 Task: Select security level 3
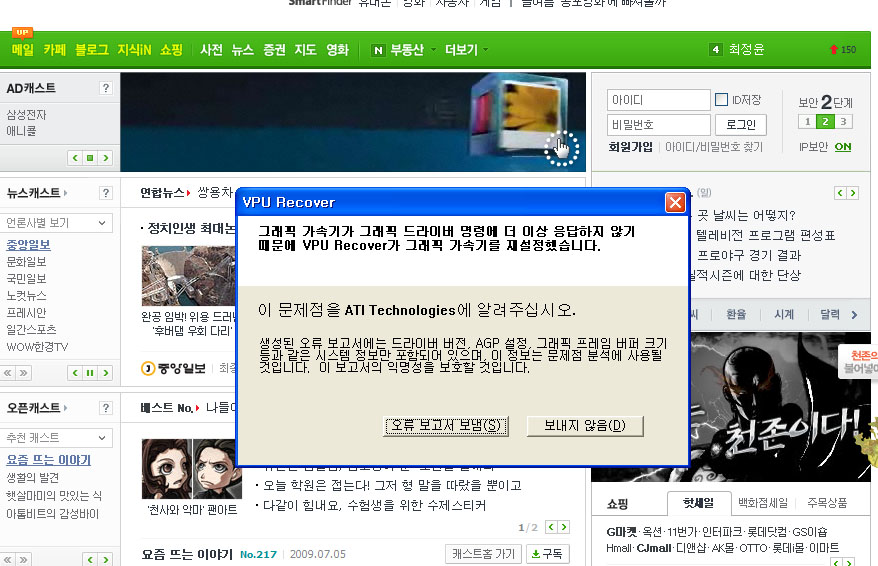(843, 121)
